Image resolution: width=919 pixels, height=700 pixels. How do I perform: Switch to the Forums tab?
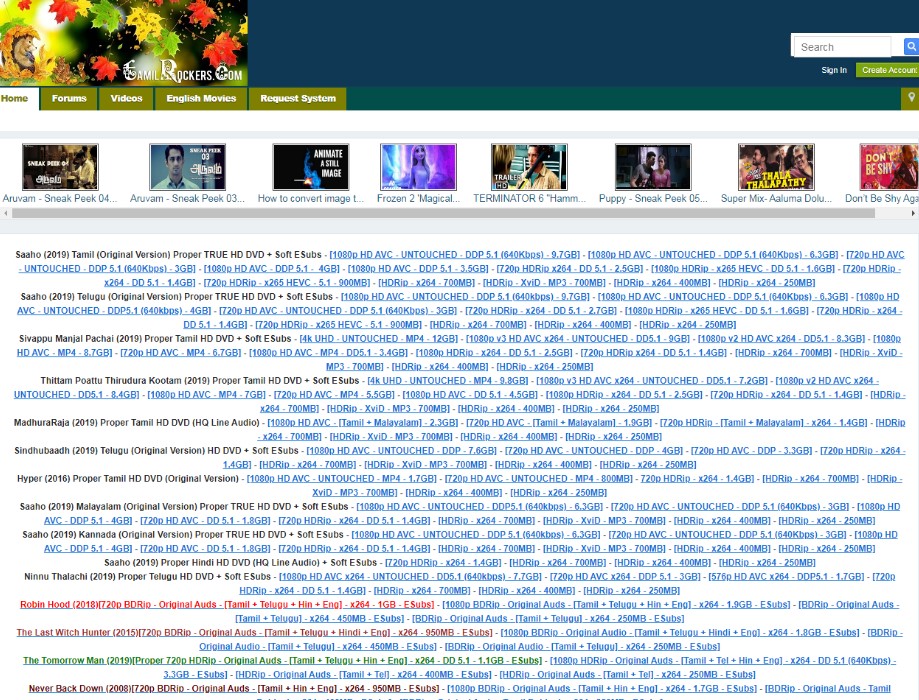[x=69, y=98]
